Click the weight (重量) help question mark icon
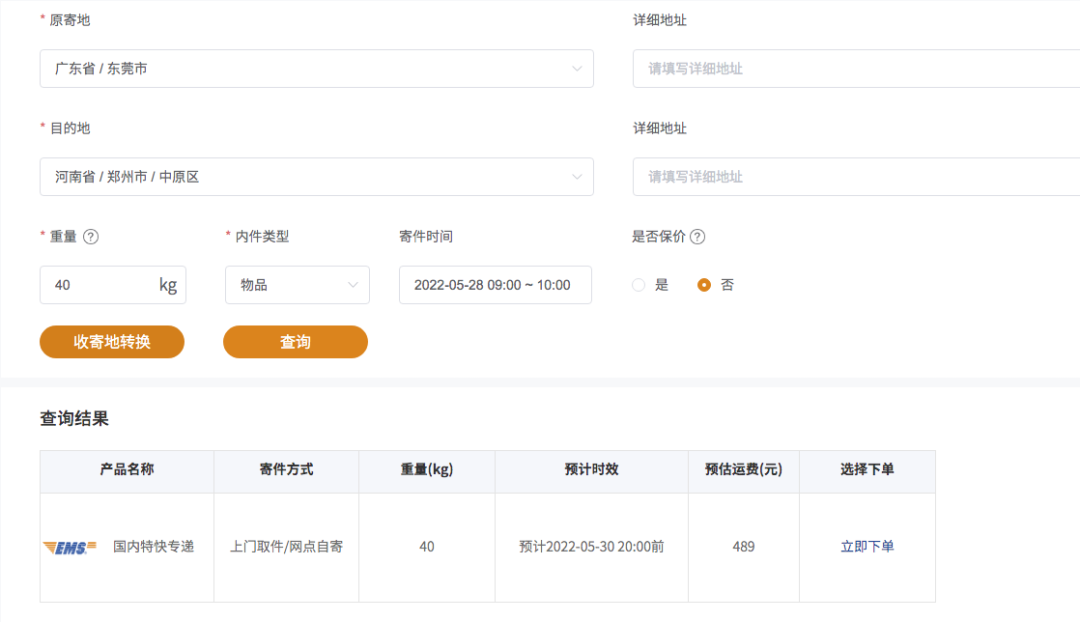This screenshot has width=1080, height=622. 91,236
